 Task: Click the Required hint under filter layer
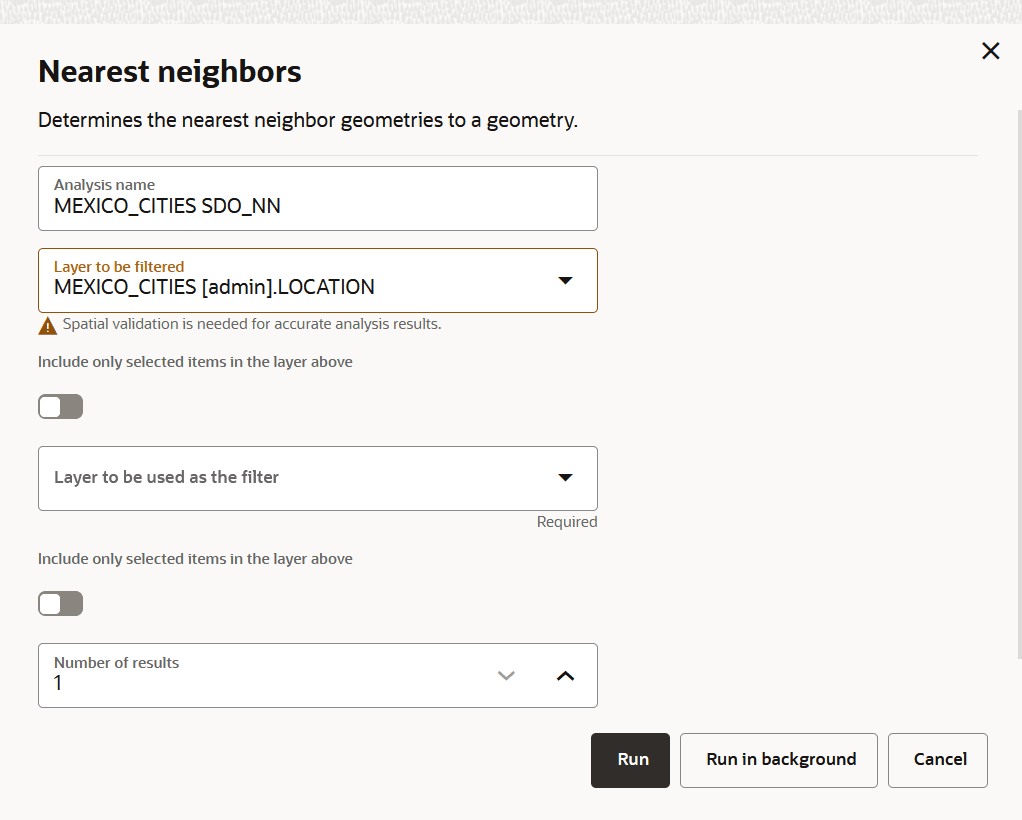[x=567, y=522]
